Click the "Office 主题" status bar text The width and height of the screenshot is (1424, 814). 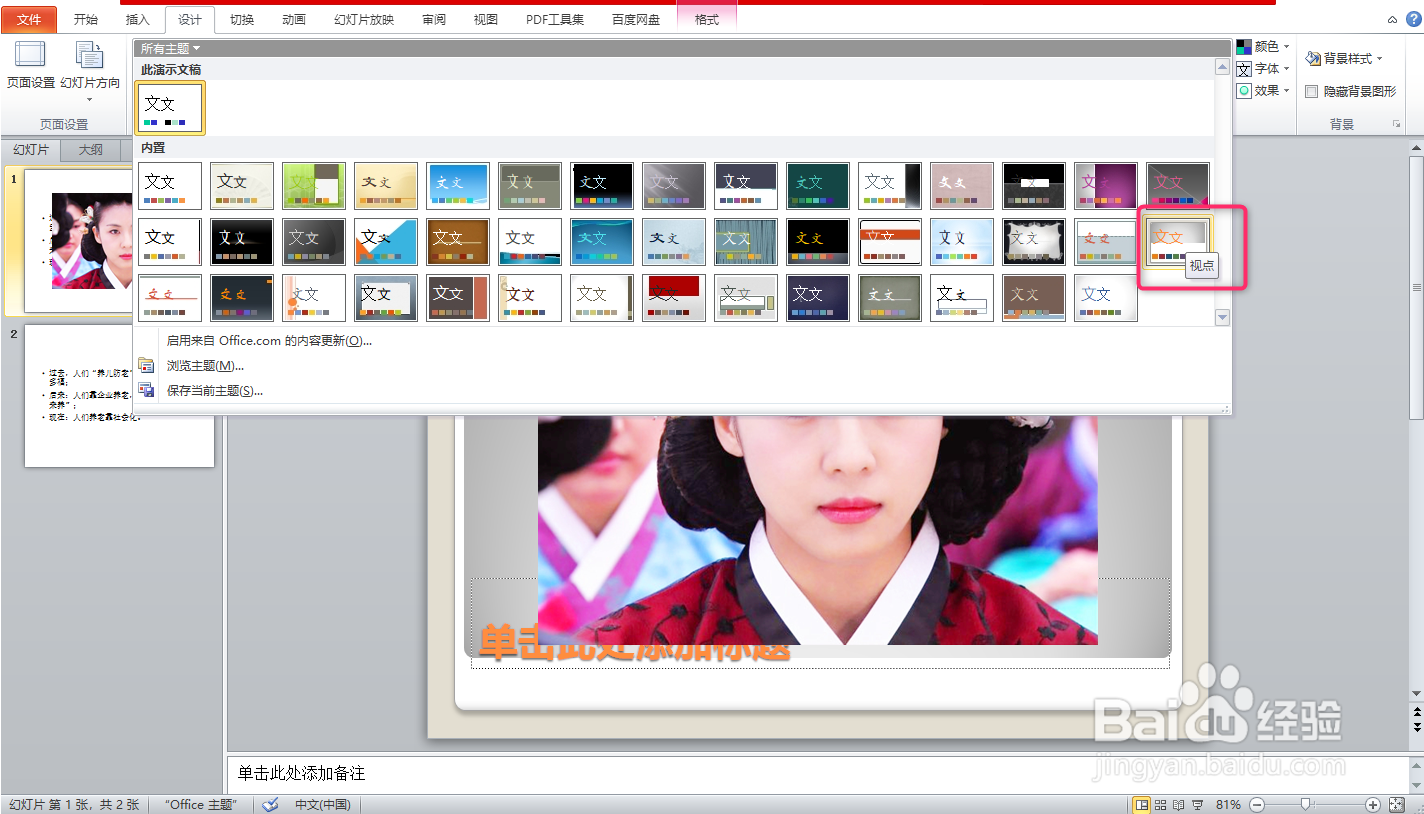(201, 805)
